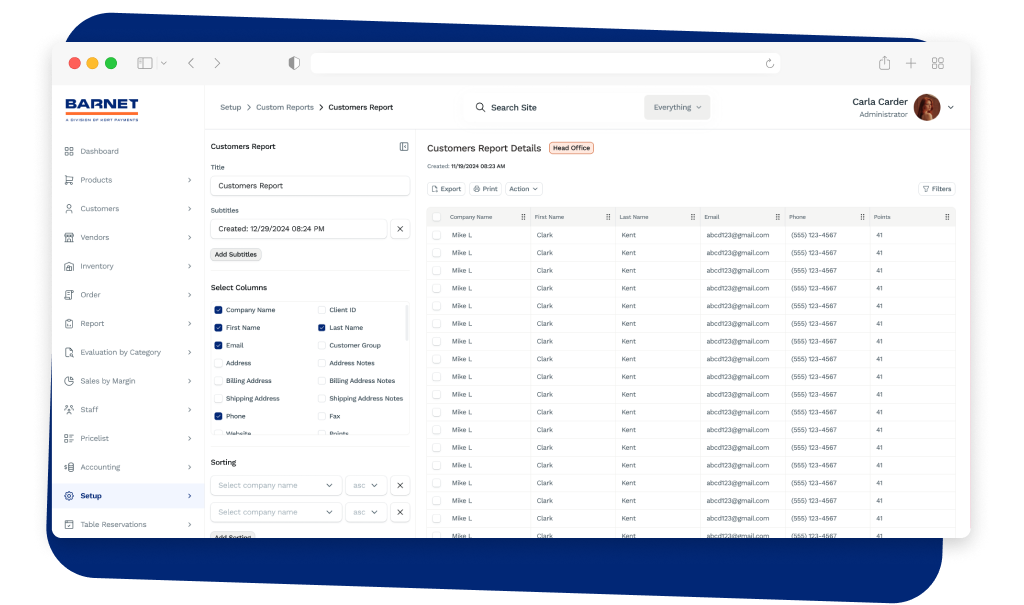Click the search magnifier icon
This screenshot has width=1024, height=605.
(x=480, y=107)
